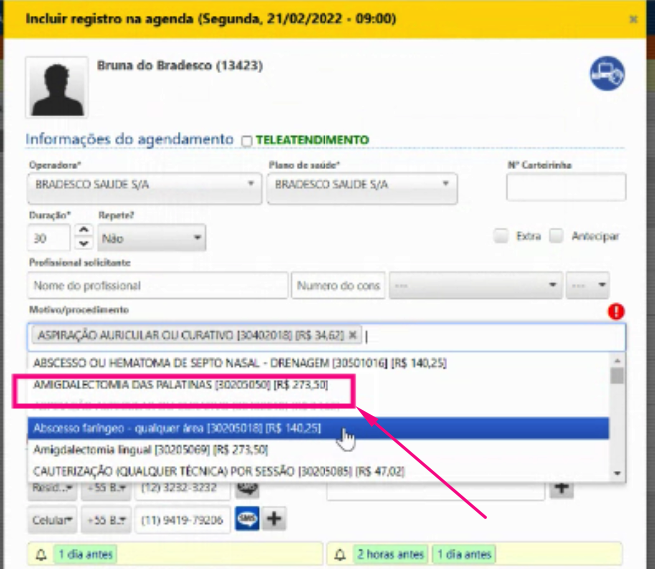Open the Celular phone type dropdown

click(x=52, y=520)
